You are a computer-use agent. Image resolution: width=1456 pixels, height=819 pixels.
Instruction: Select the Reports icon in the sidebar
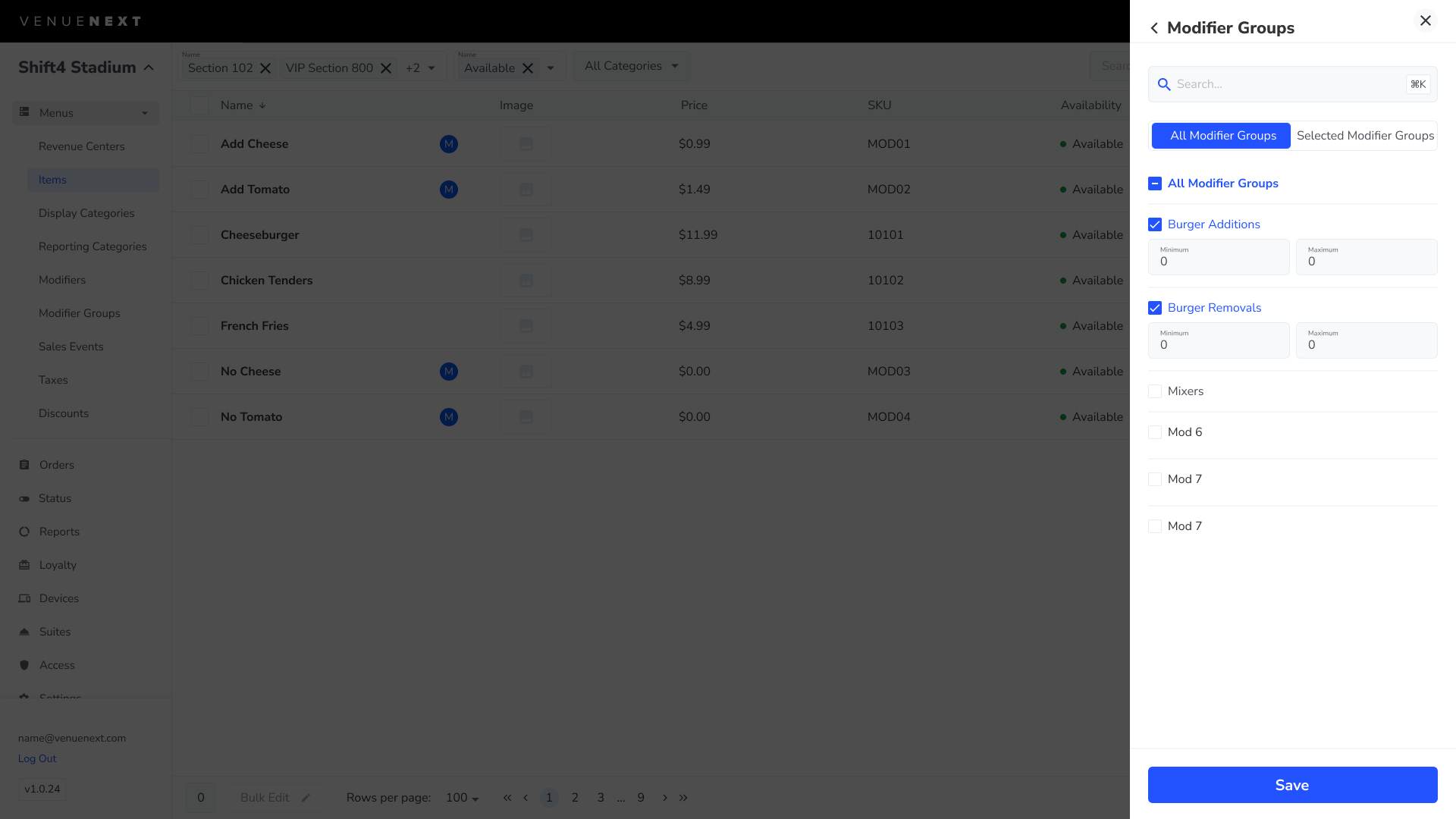pos(25,531)
